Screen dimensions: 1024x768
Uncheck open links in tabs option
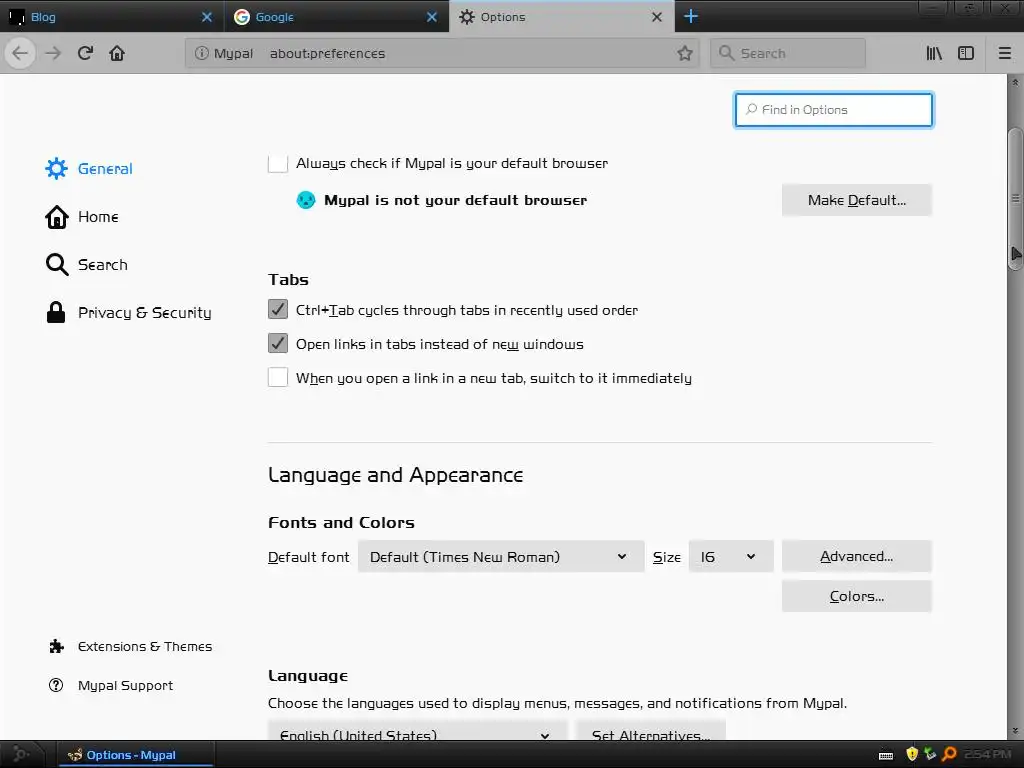[278, 343]
